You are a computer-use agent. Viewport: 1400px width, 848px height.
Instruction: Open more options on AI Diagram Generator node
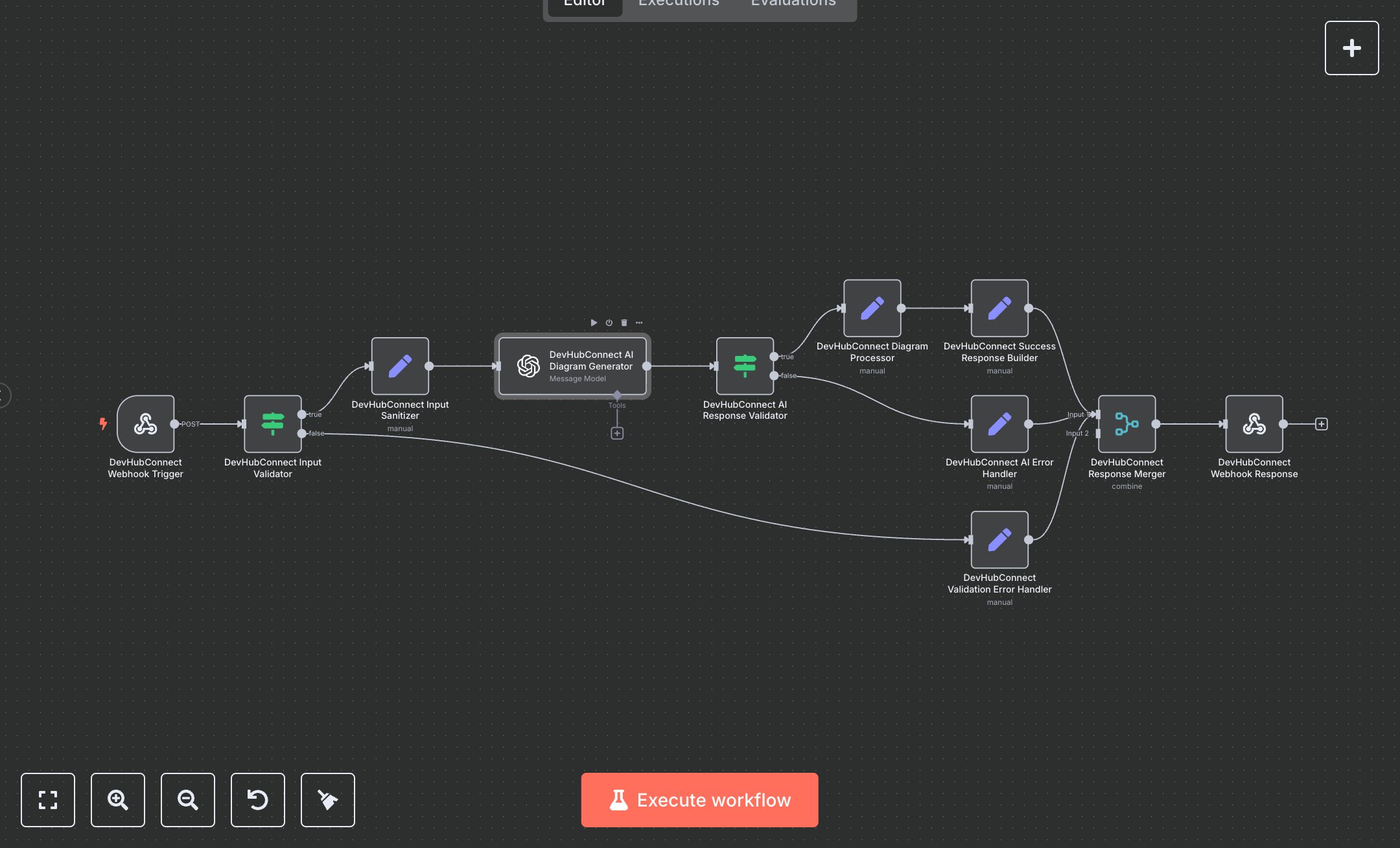point(639,322)
